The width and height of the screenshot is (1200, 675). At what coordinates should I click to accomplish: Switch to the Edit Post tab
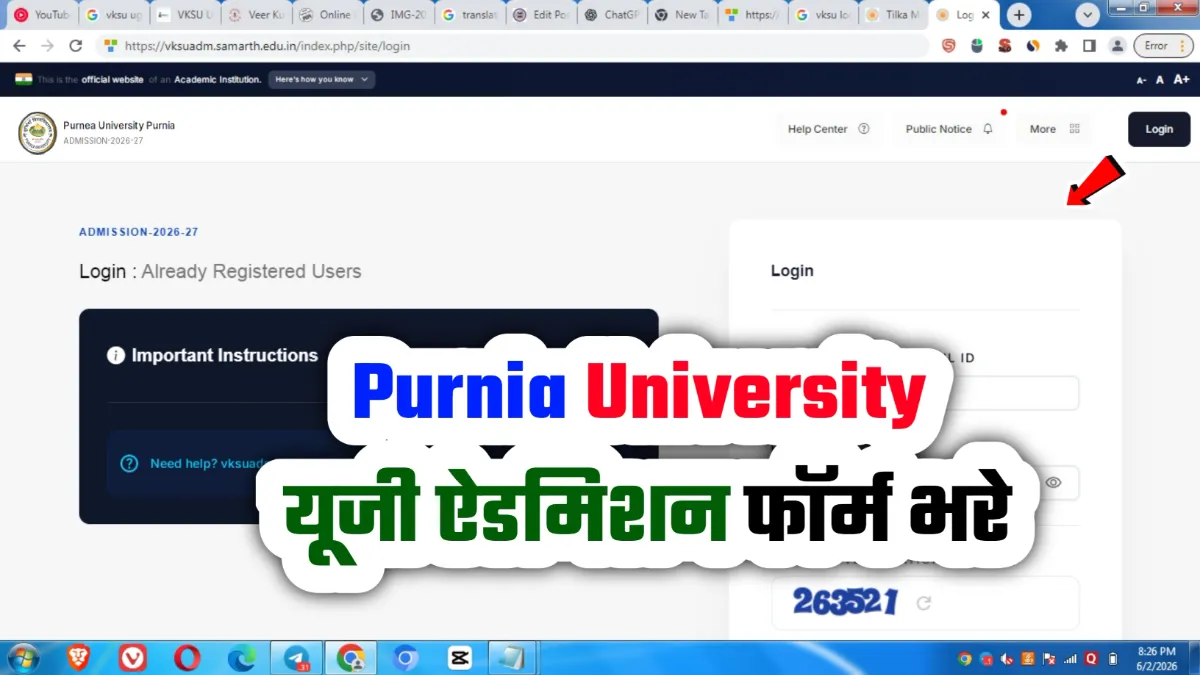(x=541, y=15)
